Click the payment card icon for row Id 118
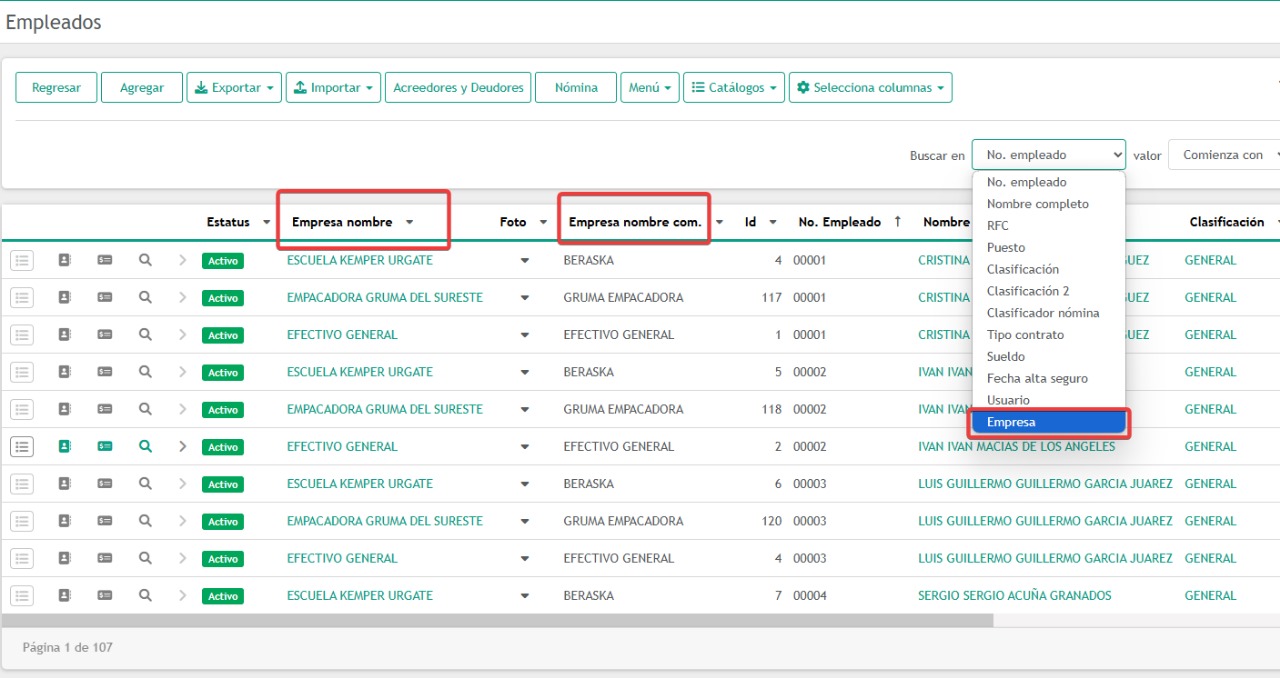1280x678 pixels. pyautogui.click(x=105, y=409)
